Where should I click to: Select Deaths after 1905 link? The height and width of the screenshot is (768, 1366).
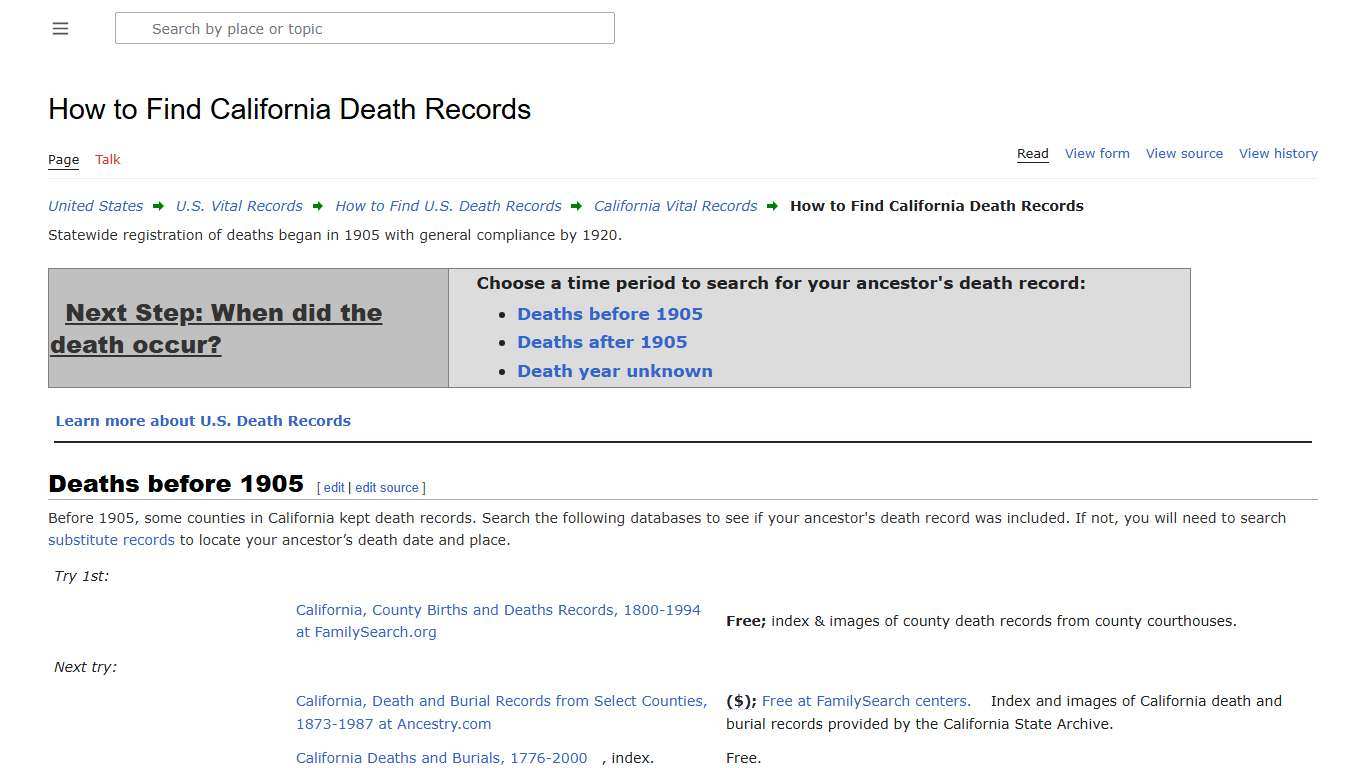click(x=602, y=341)
